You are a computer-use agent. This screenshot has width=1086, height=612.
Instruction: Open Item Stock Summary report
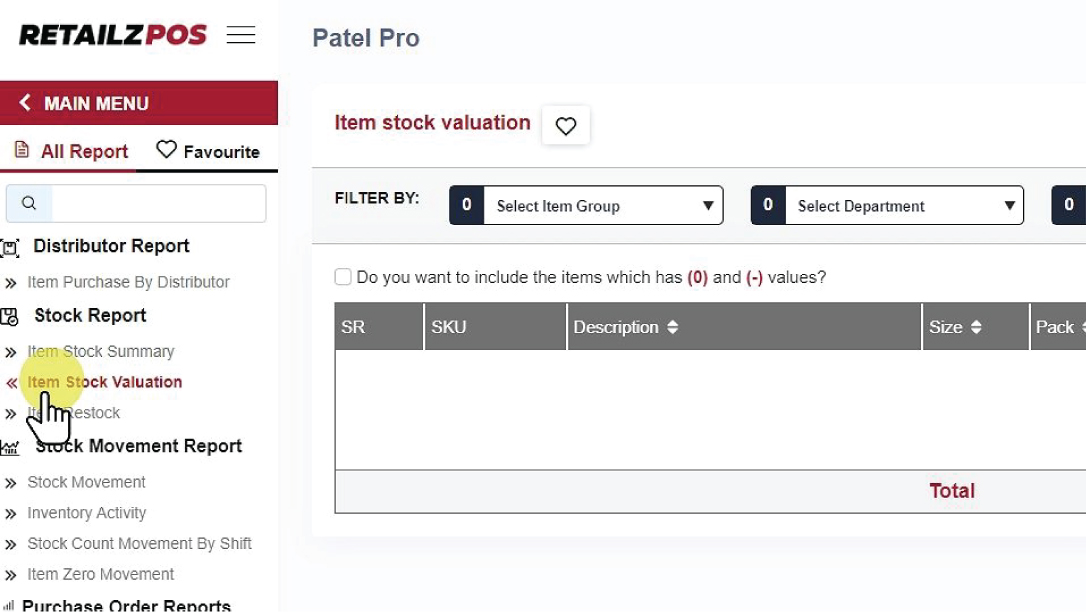click(x=100, y=351)
